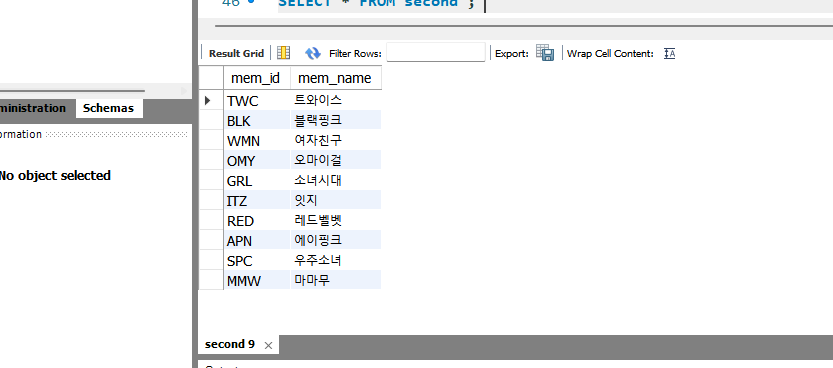Click the 에이핑크 name cell
The image size is (833, 368).
[336, 241]
